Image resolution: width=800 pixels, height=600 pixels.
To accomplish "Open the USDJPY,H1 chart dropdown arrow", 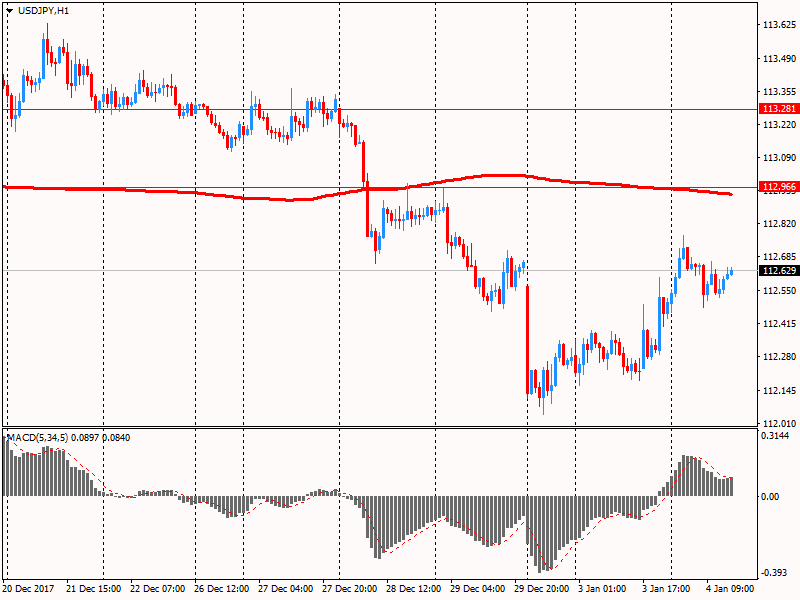I will click(10, 11).
